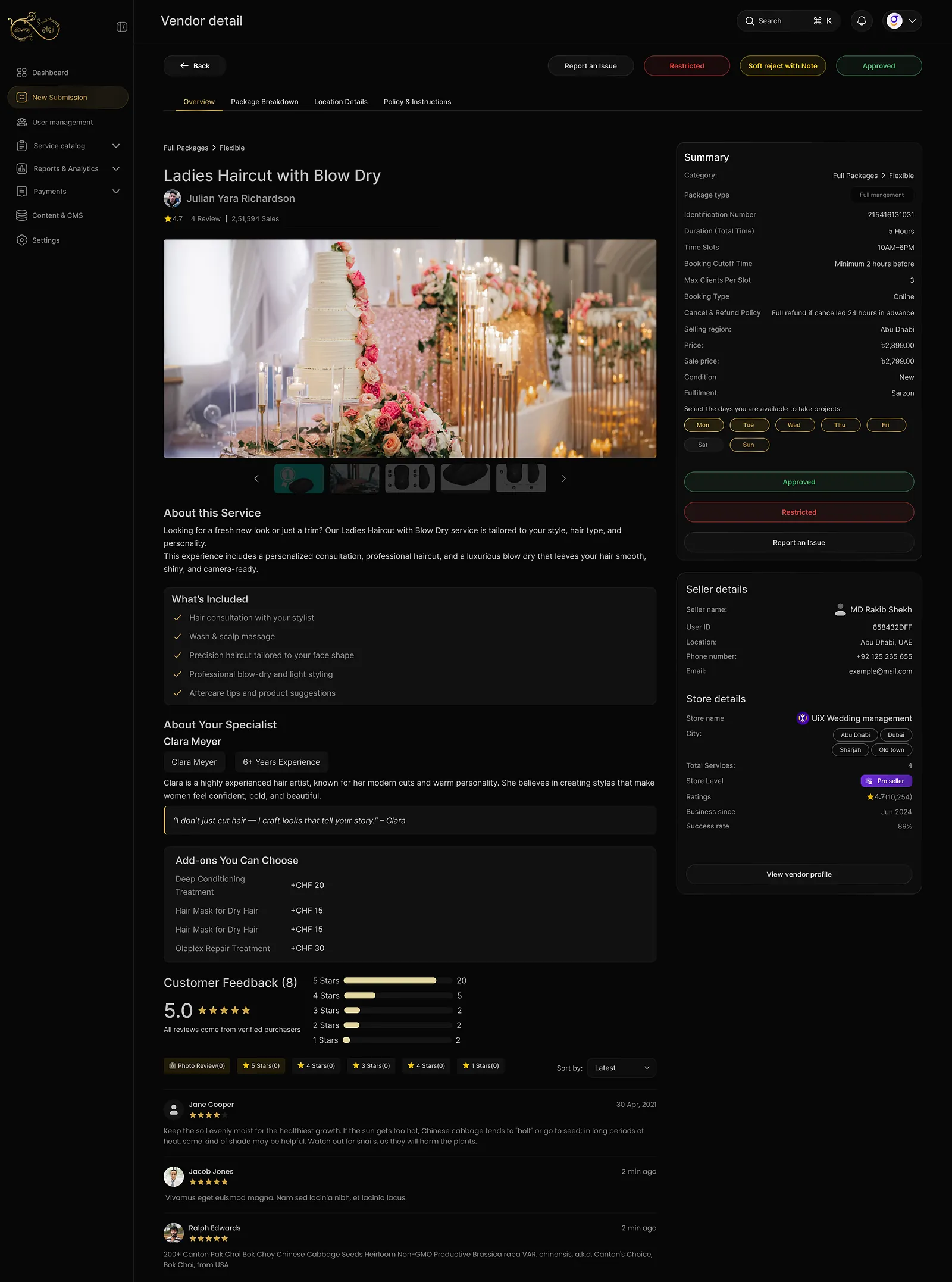
Task: Click the 4 Stars rating bar
Action: pyautogui.click(x=397, y=995)
